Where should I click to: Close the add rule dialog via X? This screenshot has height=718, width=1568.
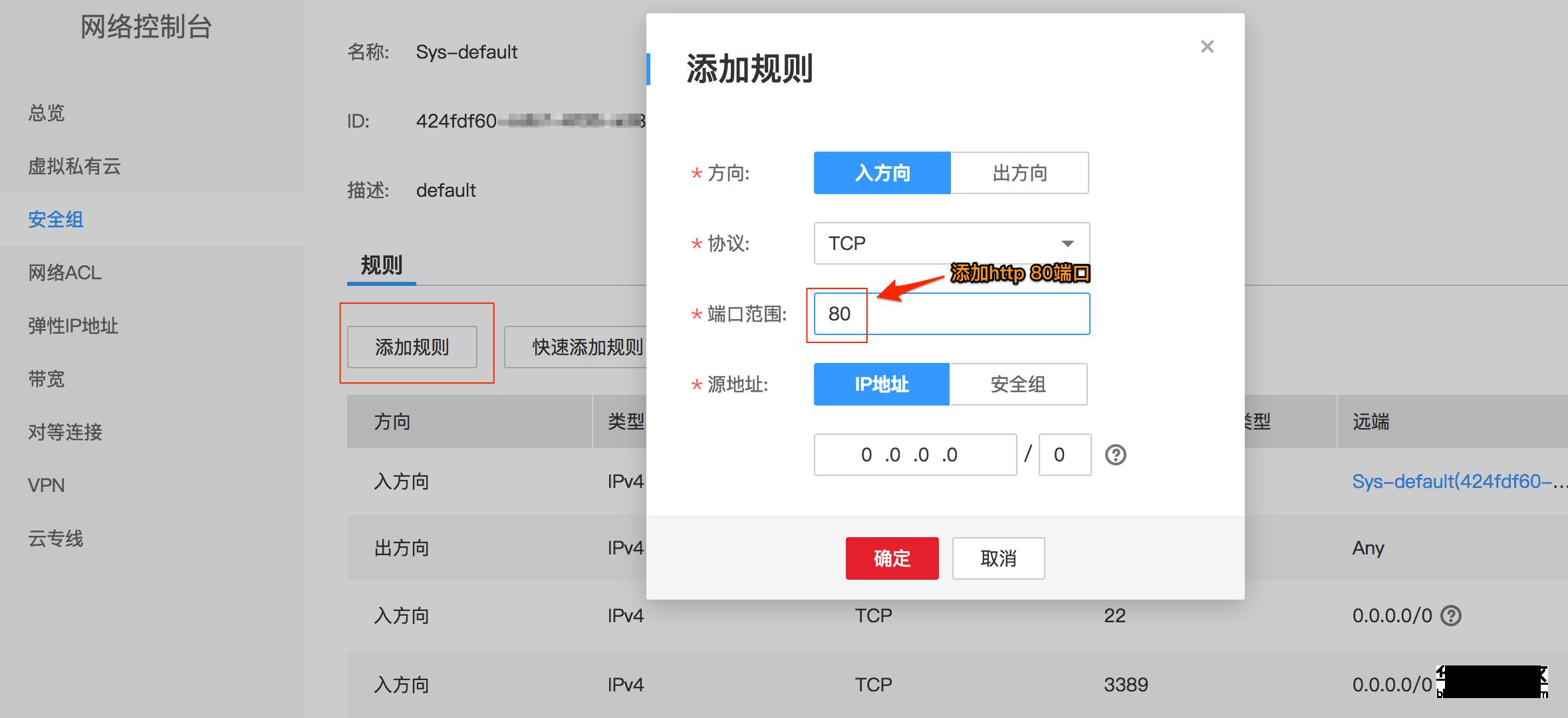point(1207,47)
